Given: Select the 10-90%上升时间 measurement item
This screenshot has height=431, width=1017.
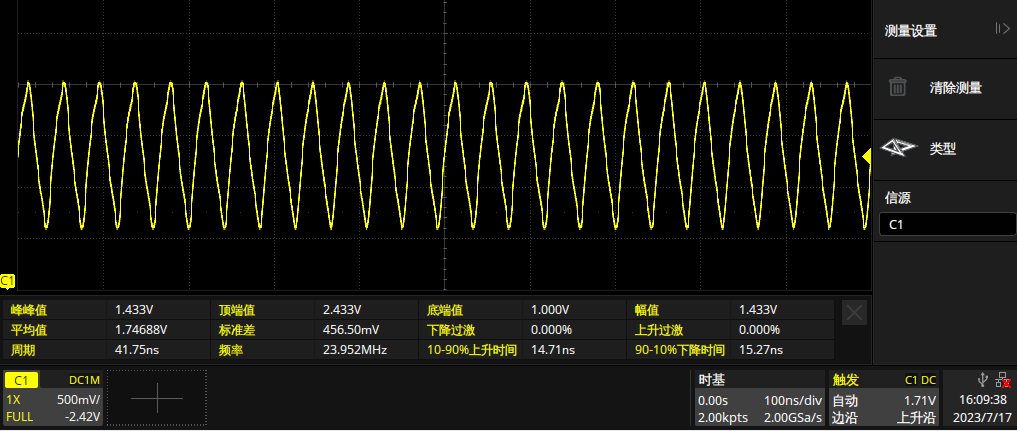Looking at the screenshot, I should 472,350.
